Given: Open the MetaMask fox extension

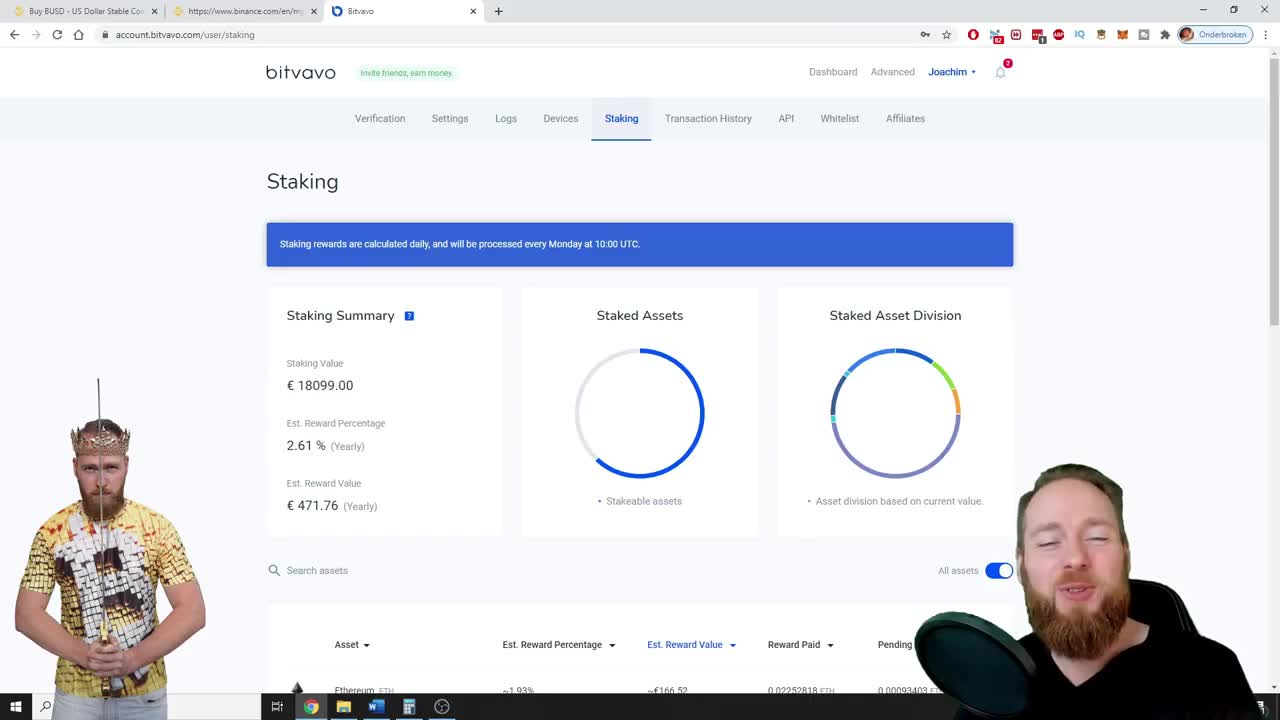Looking at the screenshot, I should (x=1122, y=34).
